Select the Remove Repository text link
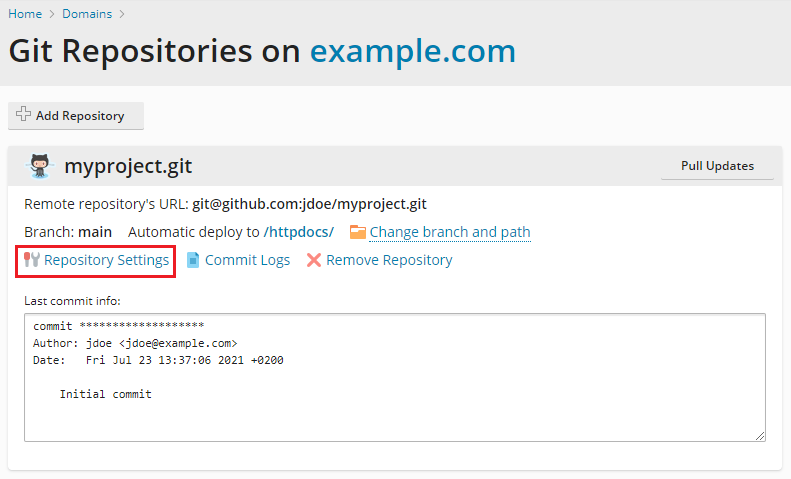This screenshot has height=479, width=791. click(x=389, y=260)
